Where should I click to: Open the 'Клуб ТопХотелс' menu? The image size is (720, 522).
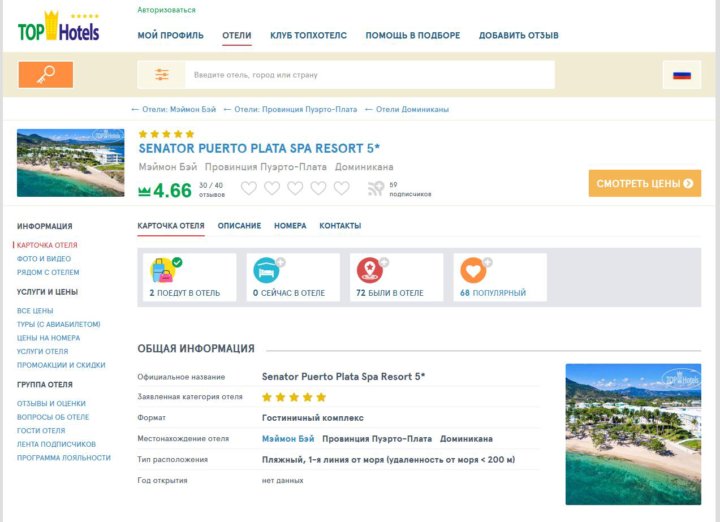tap(308, 35)
